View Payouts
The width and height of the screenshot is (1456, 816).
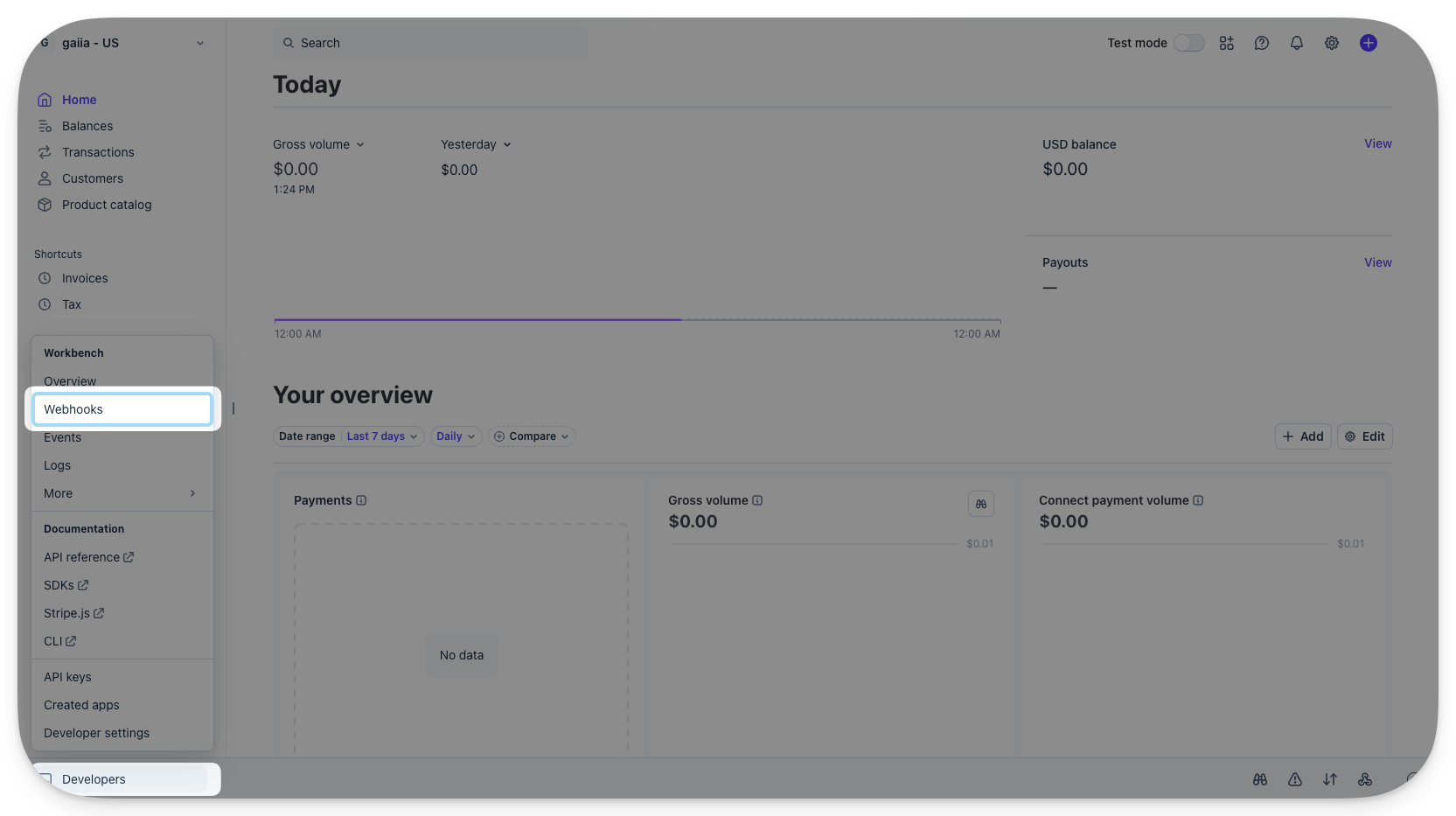1378,262
